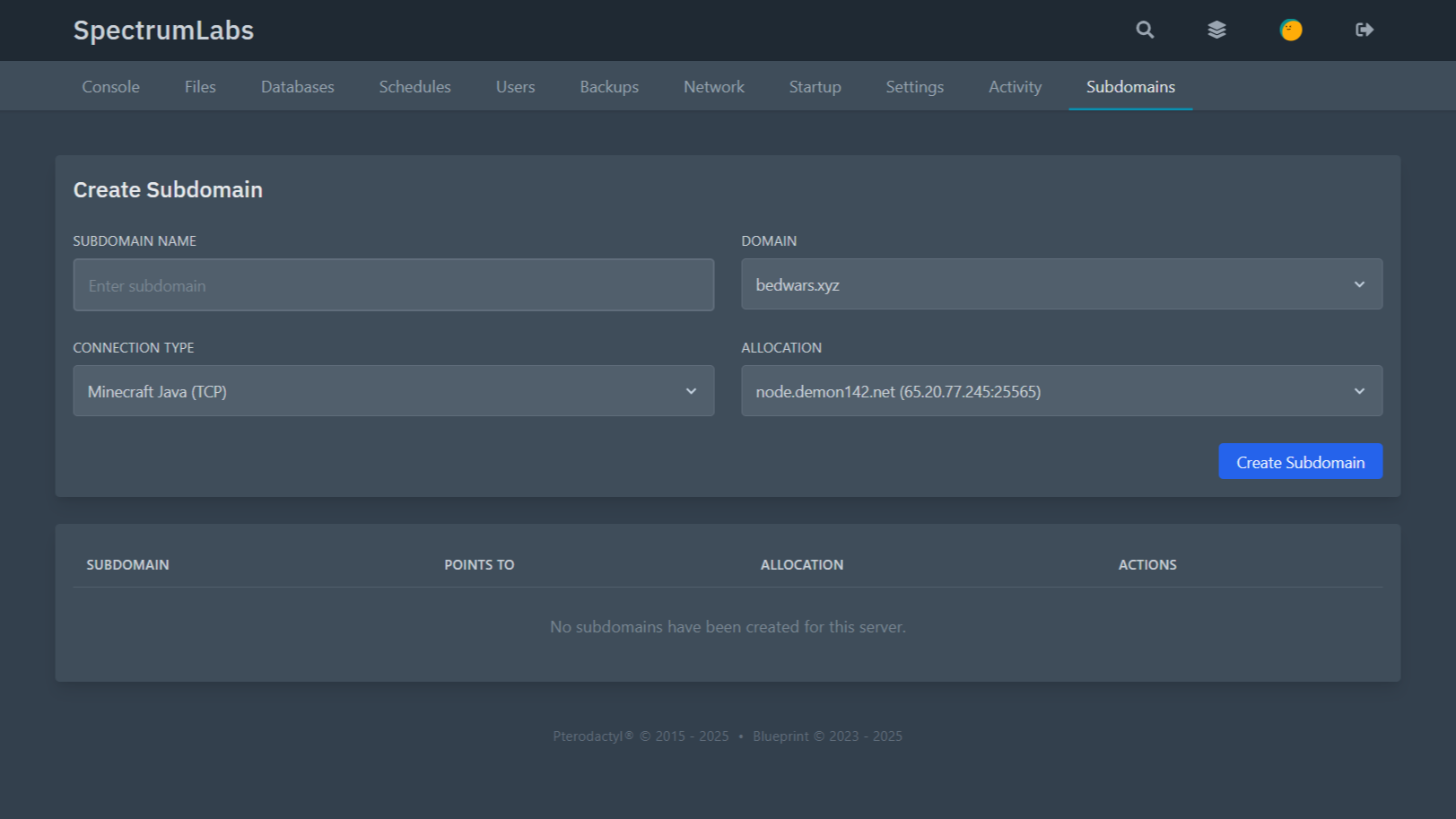Go to the Startup tab
This screenshot has height=819, width=1456.
(x=815, y=87)
